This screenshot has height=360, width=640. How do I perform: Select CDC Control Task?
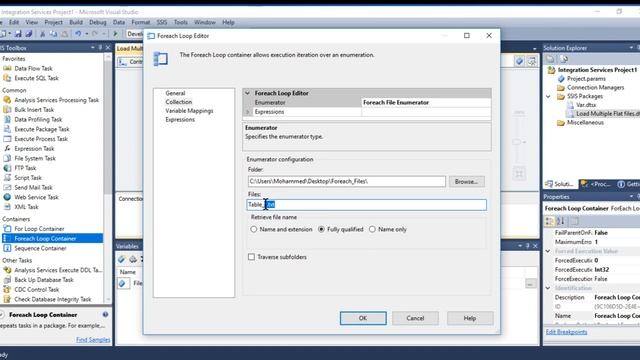point(37,290)
